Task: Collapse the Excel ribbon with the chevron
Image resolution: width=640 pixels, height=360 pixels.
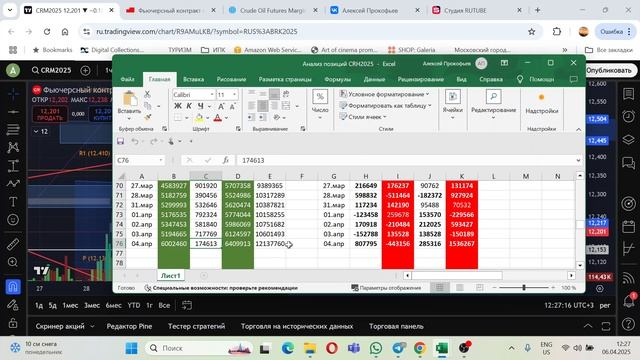Action: (578, 129)
